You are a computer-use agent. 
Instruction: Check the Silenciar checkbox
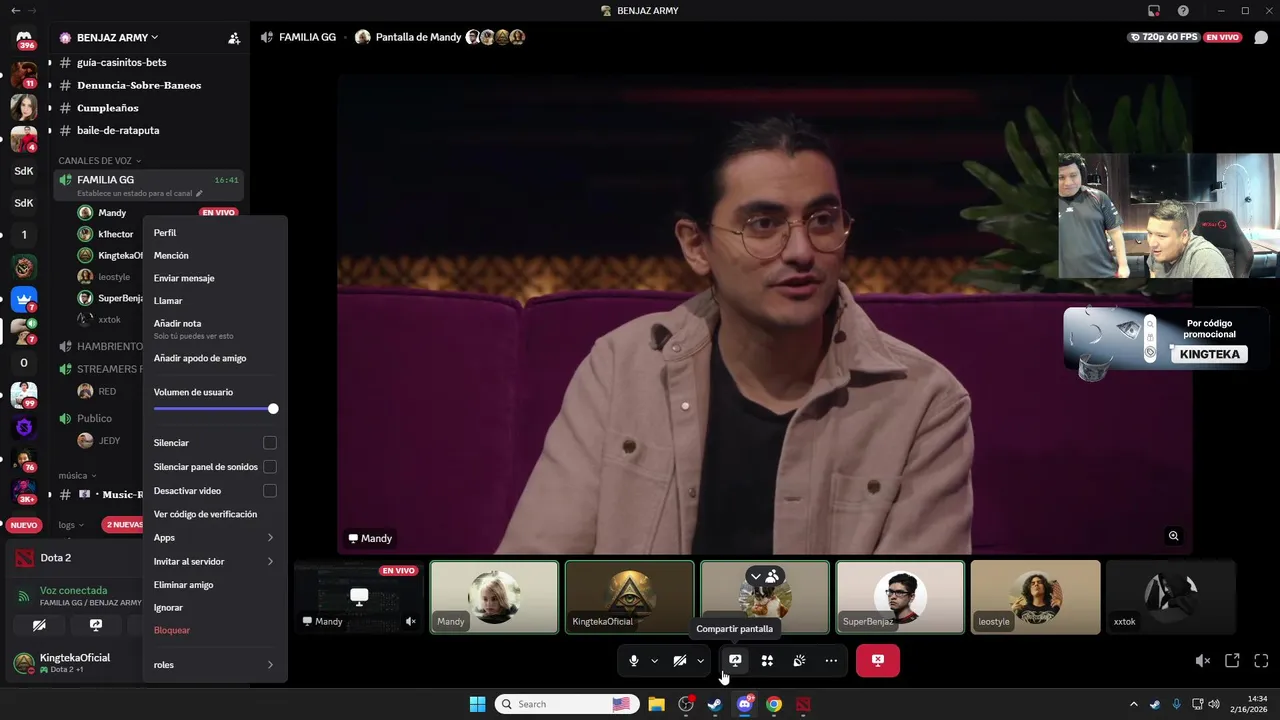tap(270, 443)
